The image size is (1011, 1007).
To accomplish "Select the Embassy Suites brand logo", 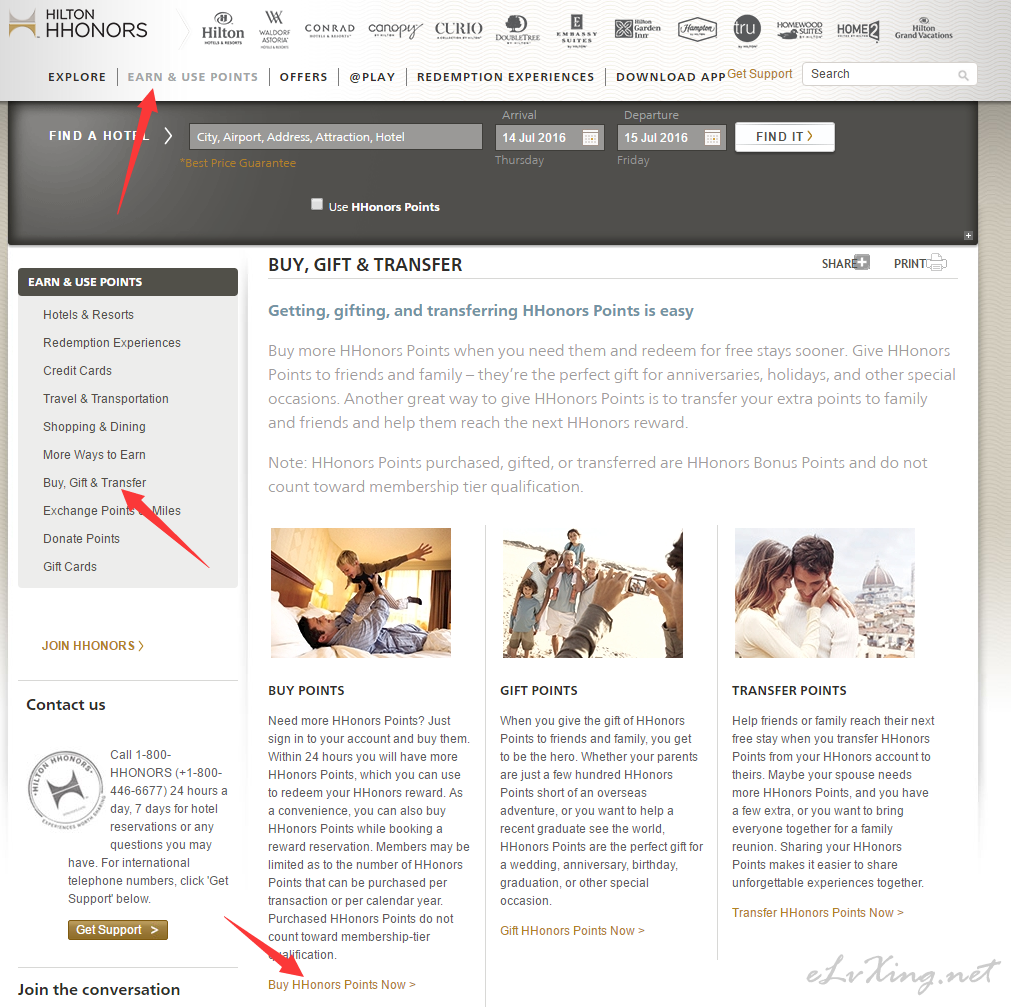I will [x=576, y=31].
